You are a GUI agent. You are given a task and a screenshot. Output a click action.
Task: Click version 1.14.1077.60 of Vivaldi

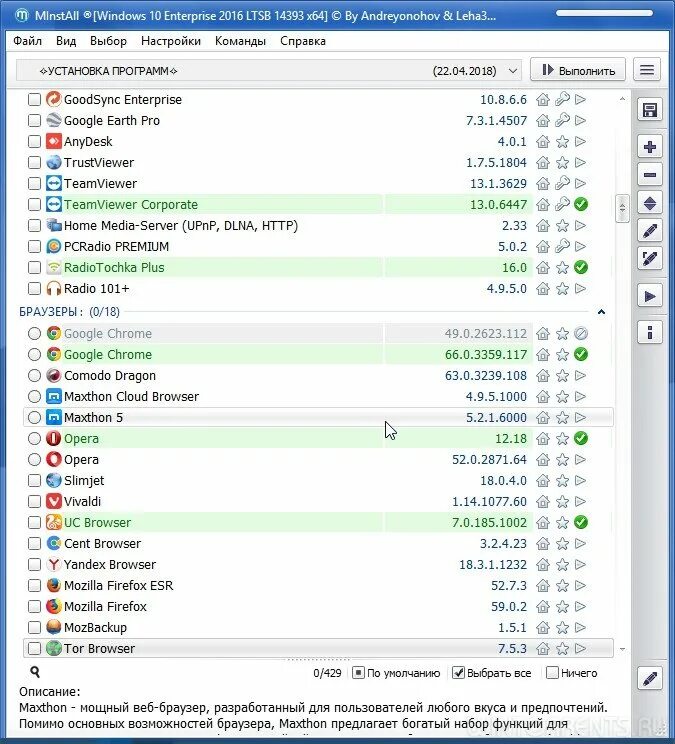489,502
